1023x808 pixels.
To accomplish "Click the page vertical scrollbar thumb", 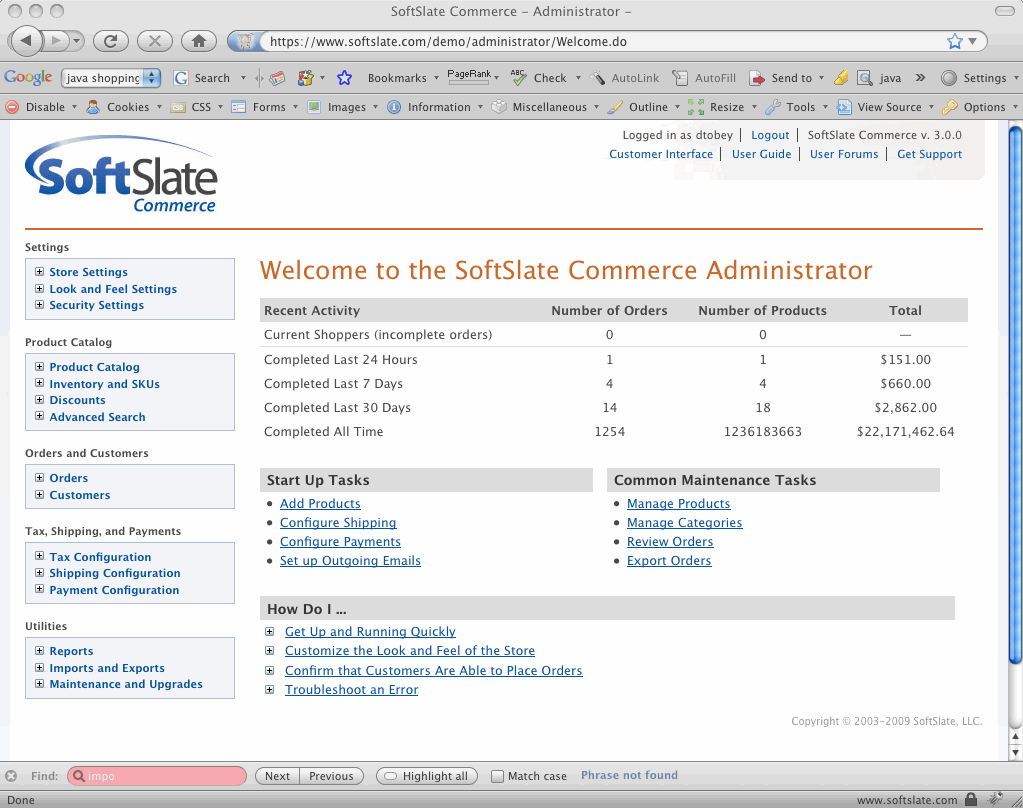I will pos(1015,394).
